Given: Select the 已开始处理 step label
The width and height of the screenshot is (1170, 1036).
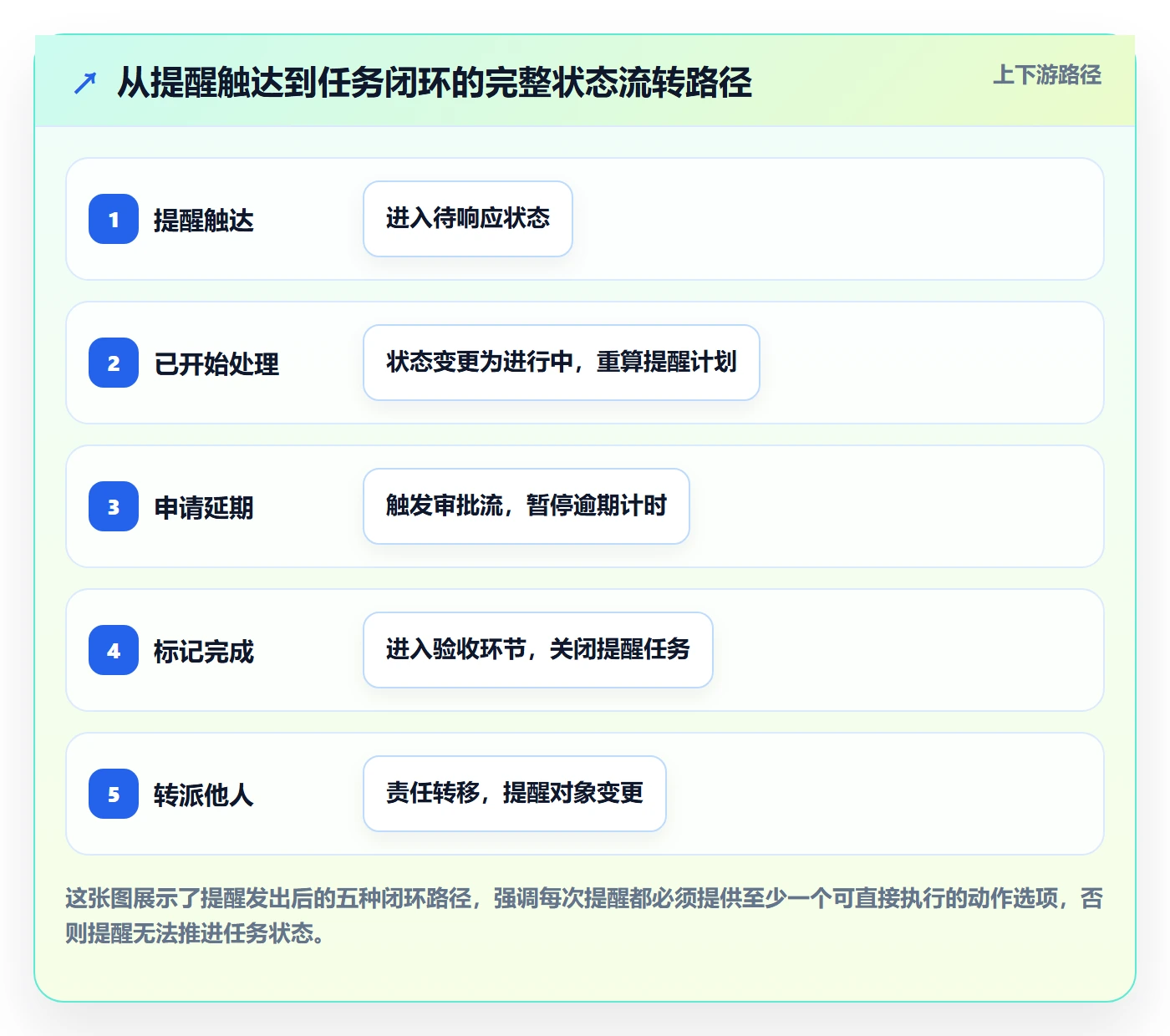Looking at the screenshot, I should point(216,364).
